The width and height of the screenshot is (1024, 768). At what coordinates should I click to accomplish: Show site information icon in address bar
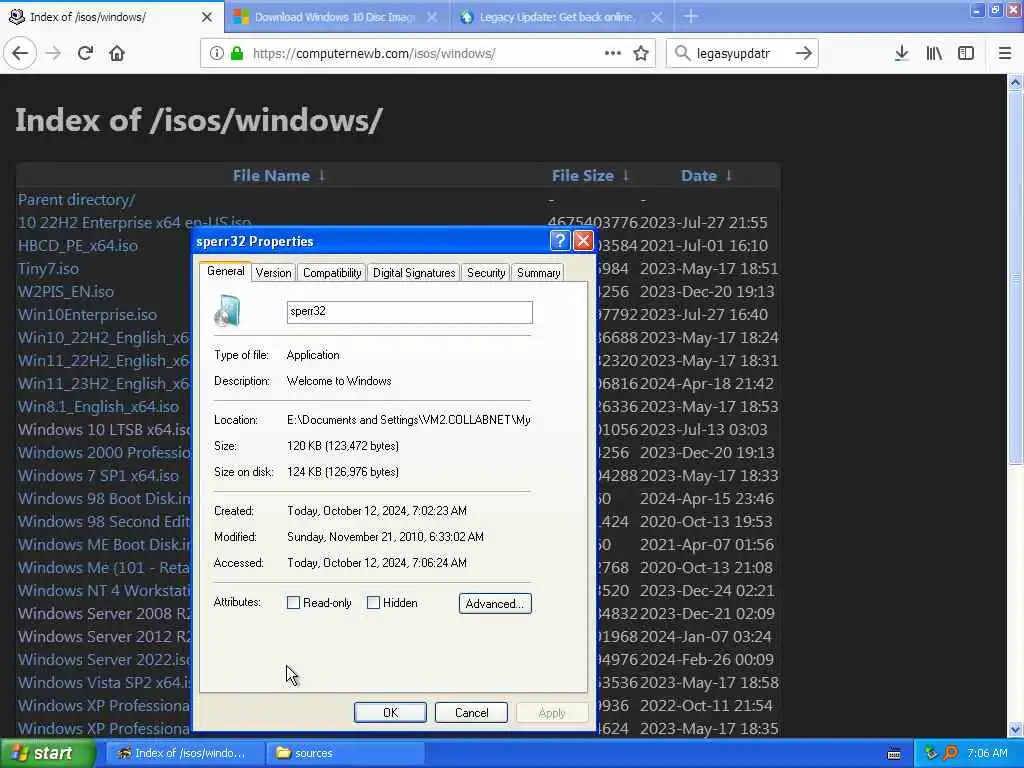[x=216, y=54]
